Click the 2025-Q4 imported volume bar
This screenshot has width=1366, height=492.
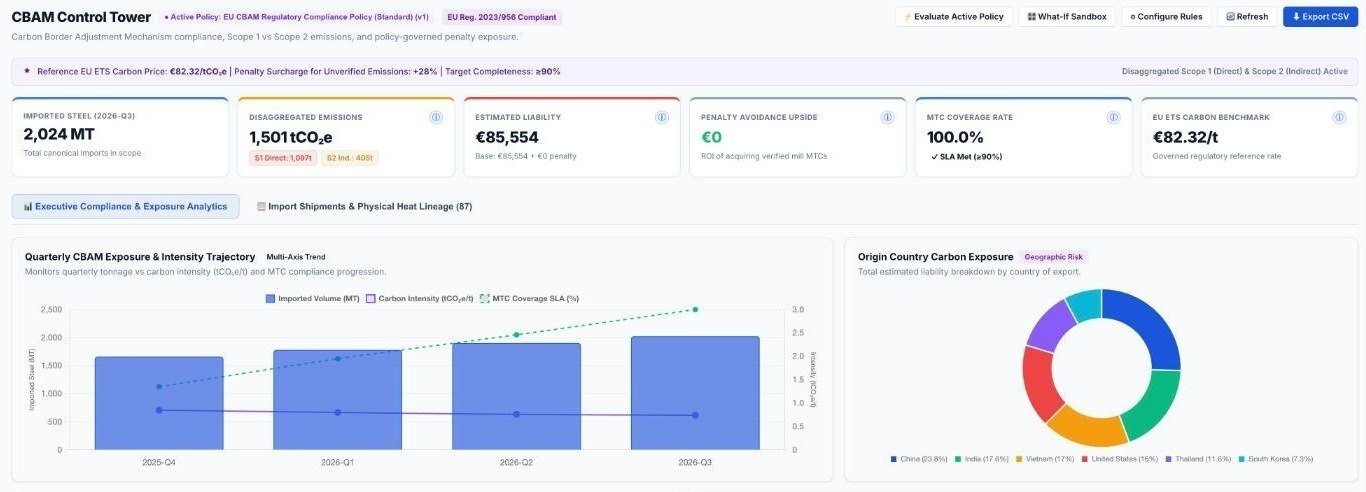point(159,403)
